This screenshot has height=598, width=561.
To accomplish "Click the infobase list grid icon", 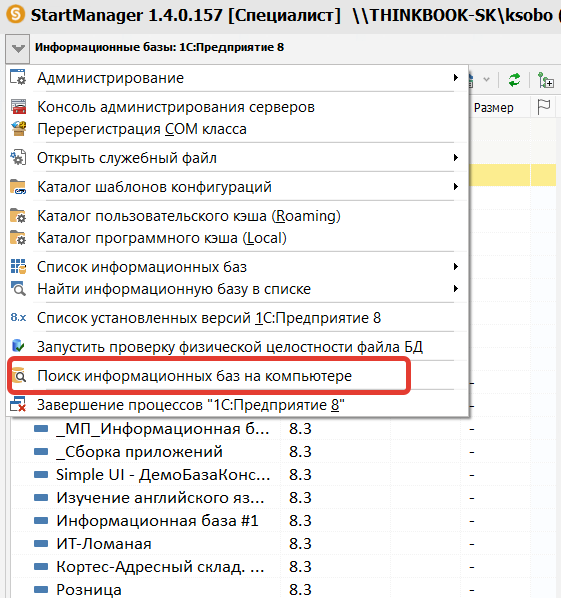I will point(18,267).
